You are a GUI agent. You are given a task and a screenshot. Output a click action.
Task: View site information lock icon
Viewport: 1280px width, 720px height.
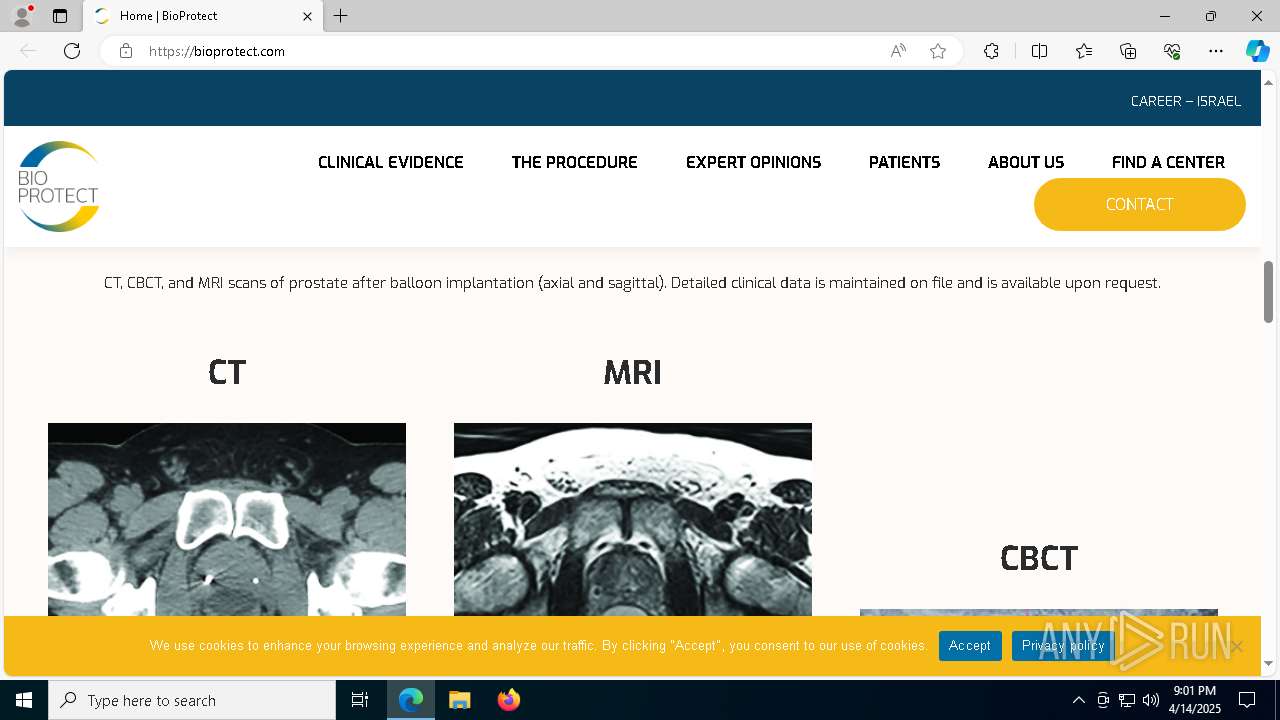click(126, 51)
